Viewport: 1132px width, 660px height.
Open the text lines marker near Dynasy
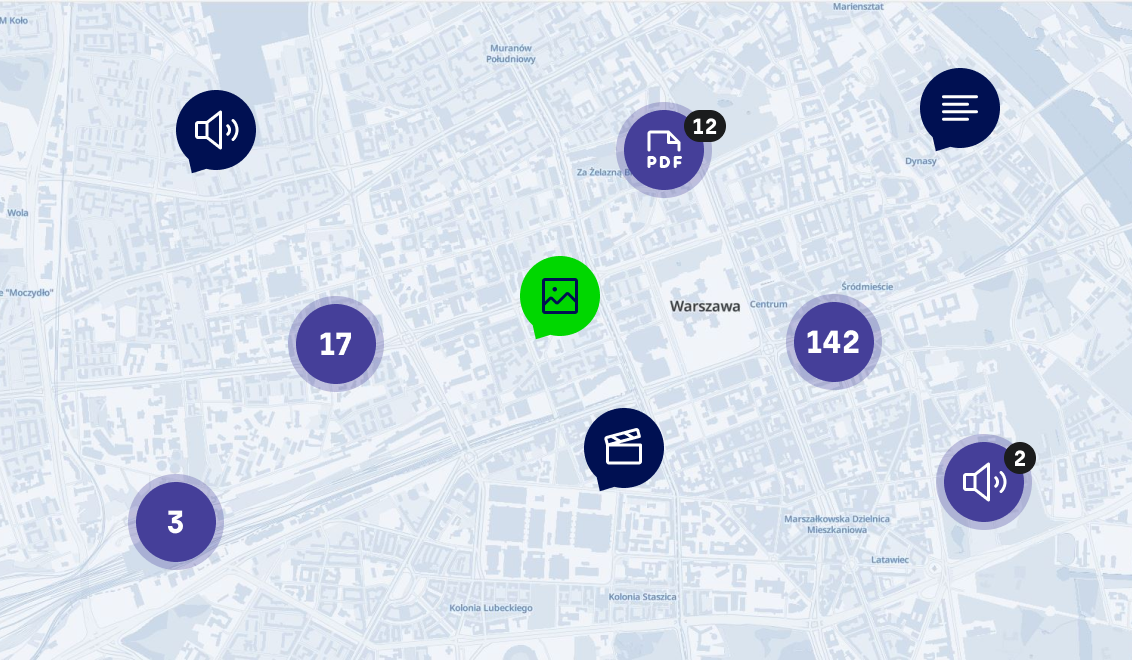tap(959, 108)
